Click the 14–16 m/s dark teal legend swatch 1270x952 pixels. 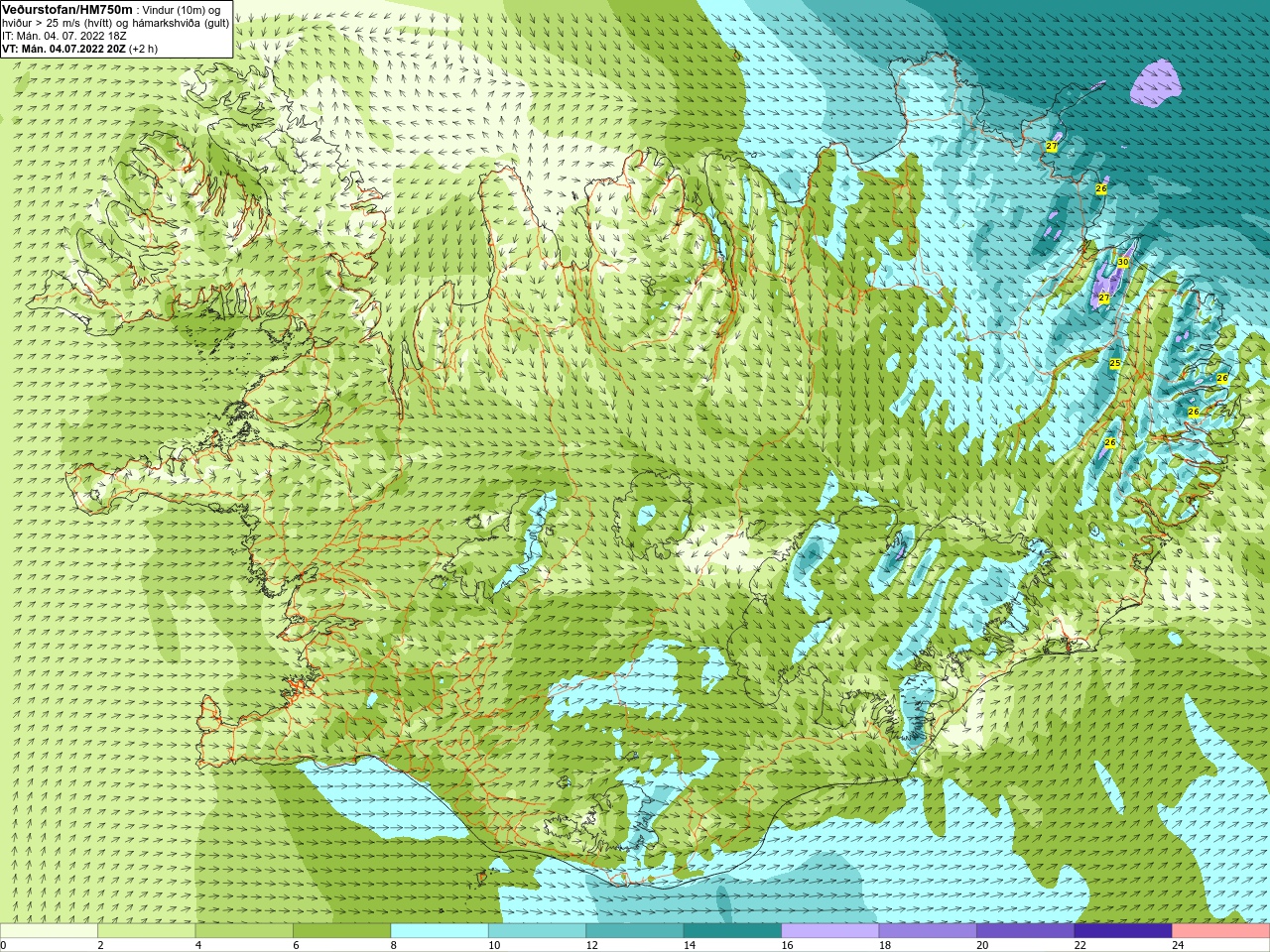click(x=733, y=931)
